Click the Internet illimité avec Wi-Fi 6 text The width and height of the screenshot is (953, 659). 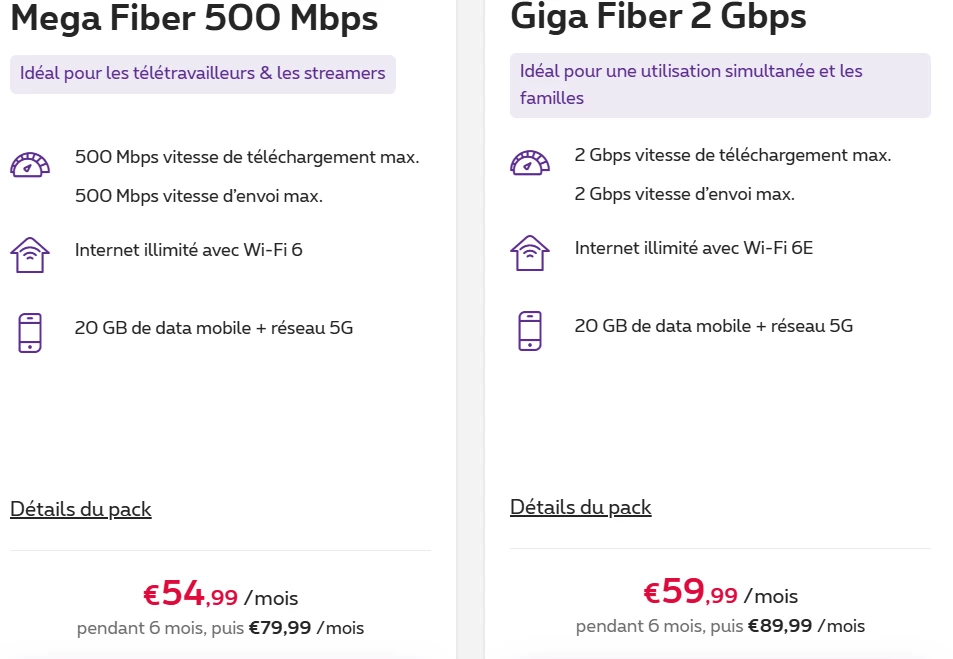pyautogui.click(x=189, y=249)
